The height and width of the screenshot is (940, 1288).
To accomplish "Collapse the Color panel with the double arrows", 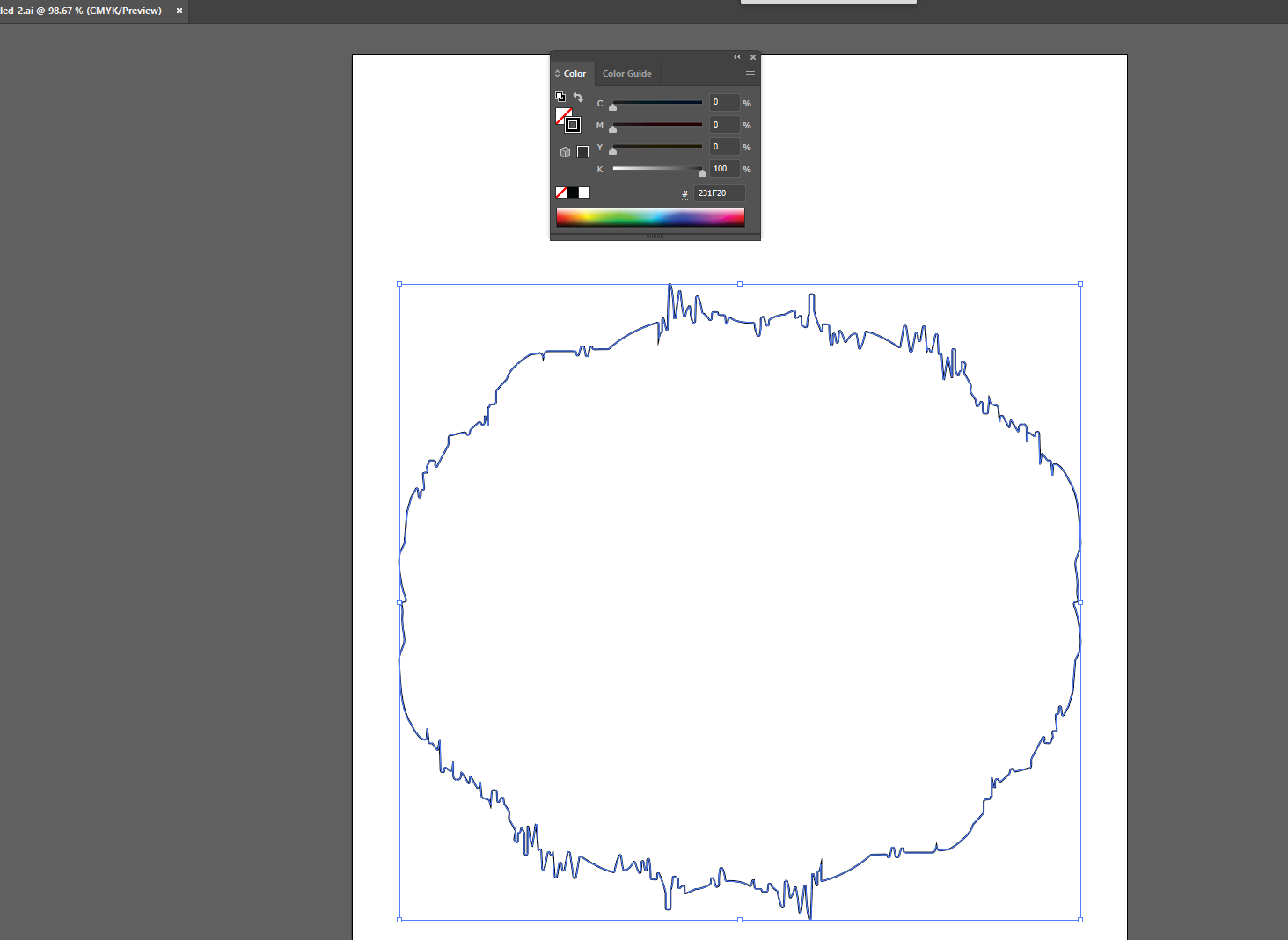I will point(737,57).
